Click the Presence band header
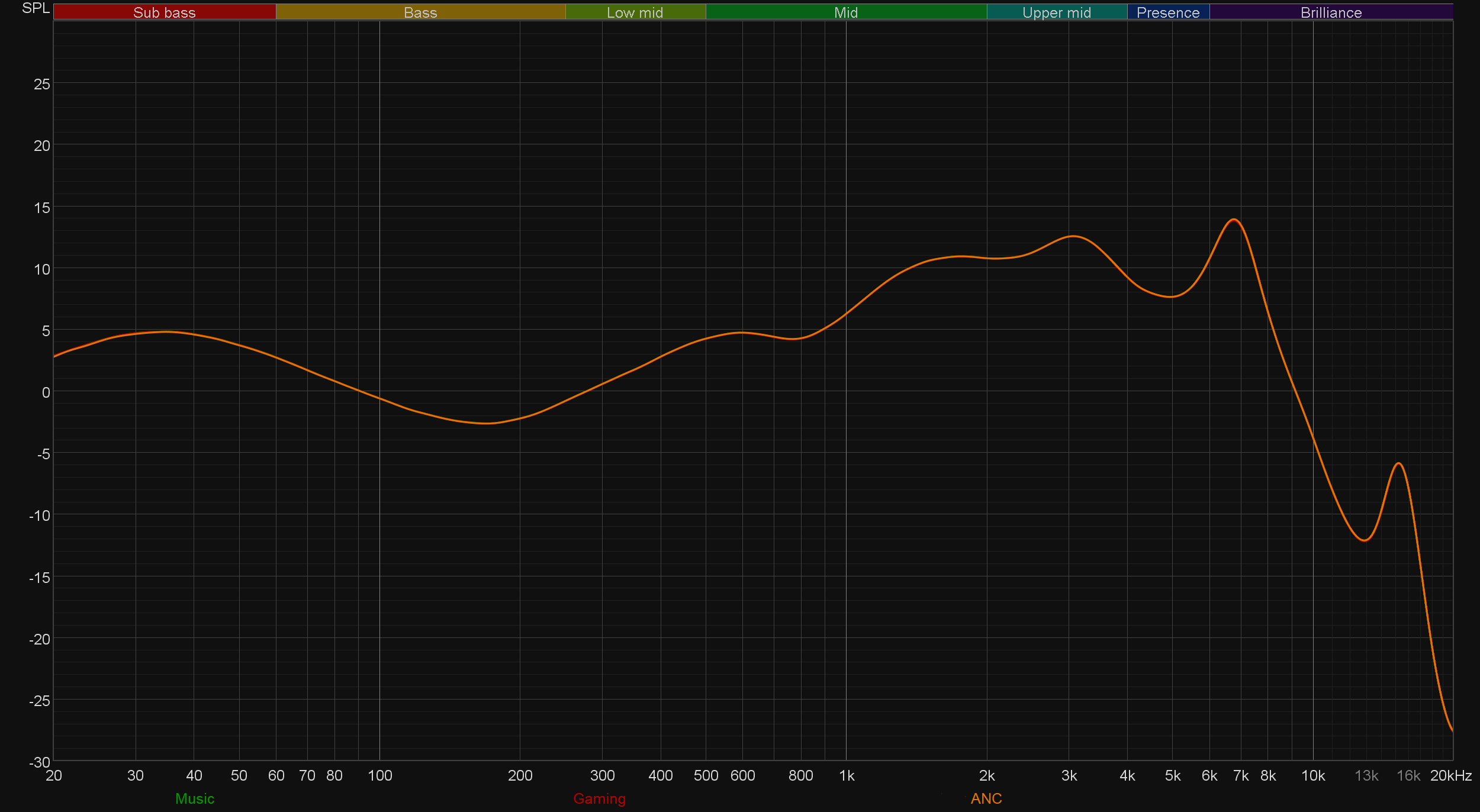 pyautogui.click(x=1167, y=12)
